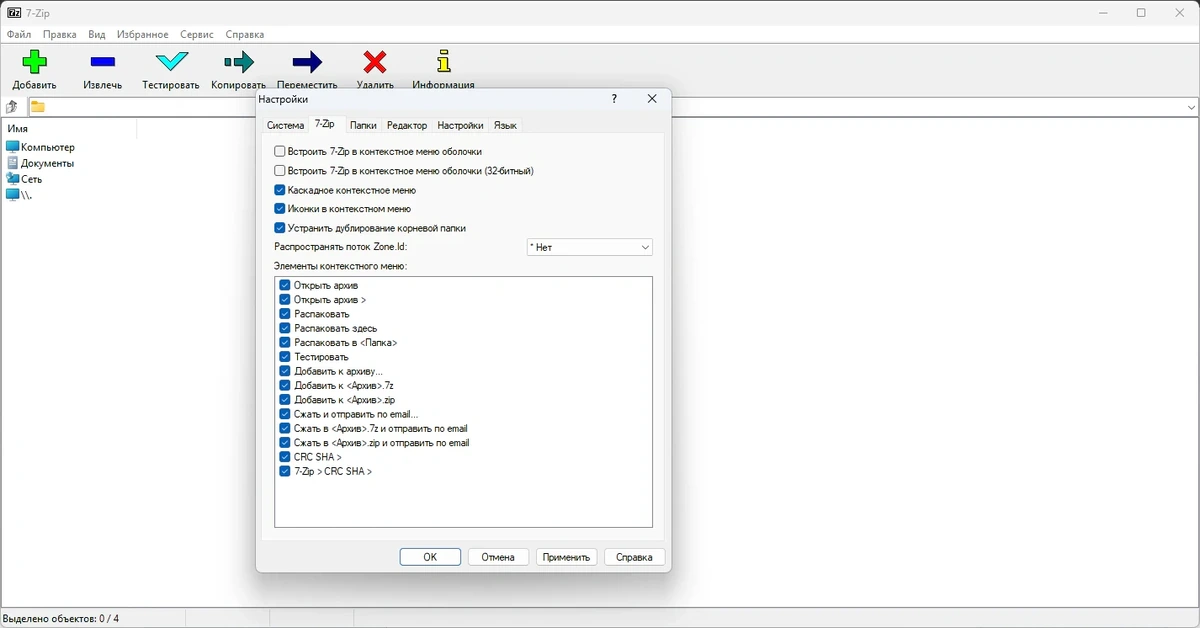Viewport: 1200px width, 628px height.
Task: Uncheck Добавить к архиву... item
Action: [x=285, y=371]
